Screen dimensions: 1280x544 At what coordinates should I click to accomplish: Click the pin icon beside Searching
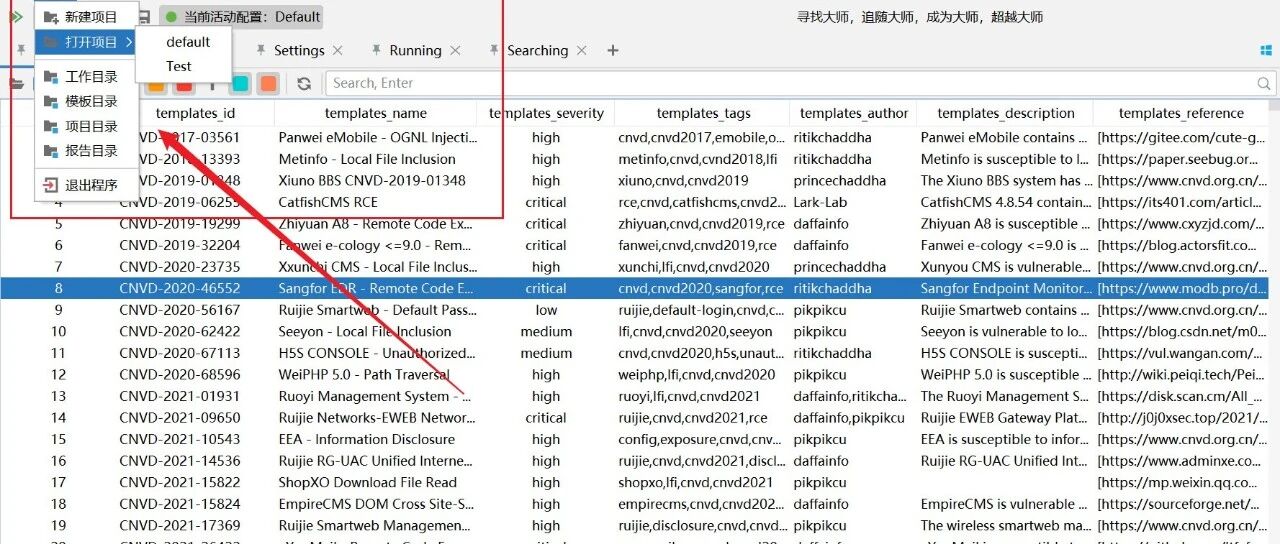coord(495,50)
